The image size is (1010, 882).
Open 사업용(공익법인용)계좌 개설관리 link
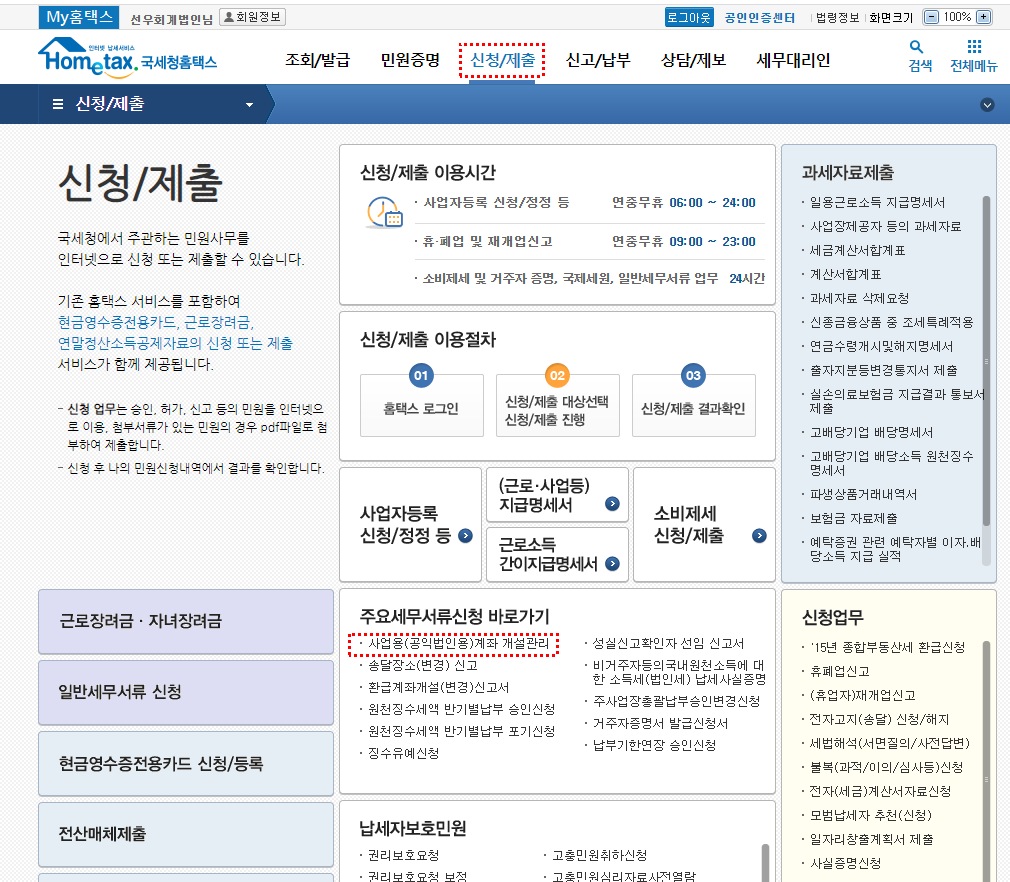(458, 644)
